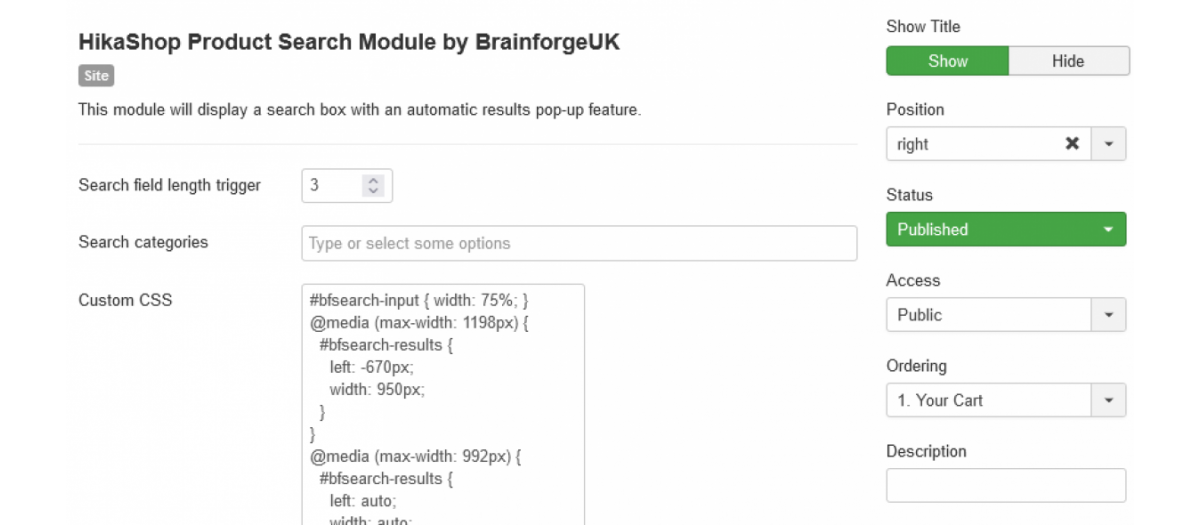The width and height of the screenshot is (1200, 525).
Task: Click the Search categories label
Action: click(143, 242)
